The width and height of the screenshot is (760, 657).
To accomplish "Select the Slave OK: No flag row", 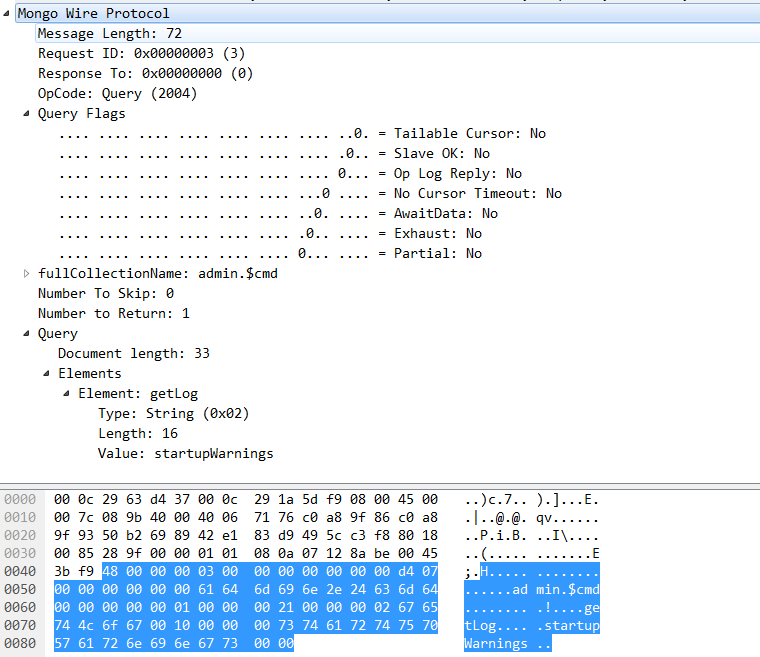I will click(274, 154).
